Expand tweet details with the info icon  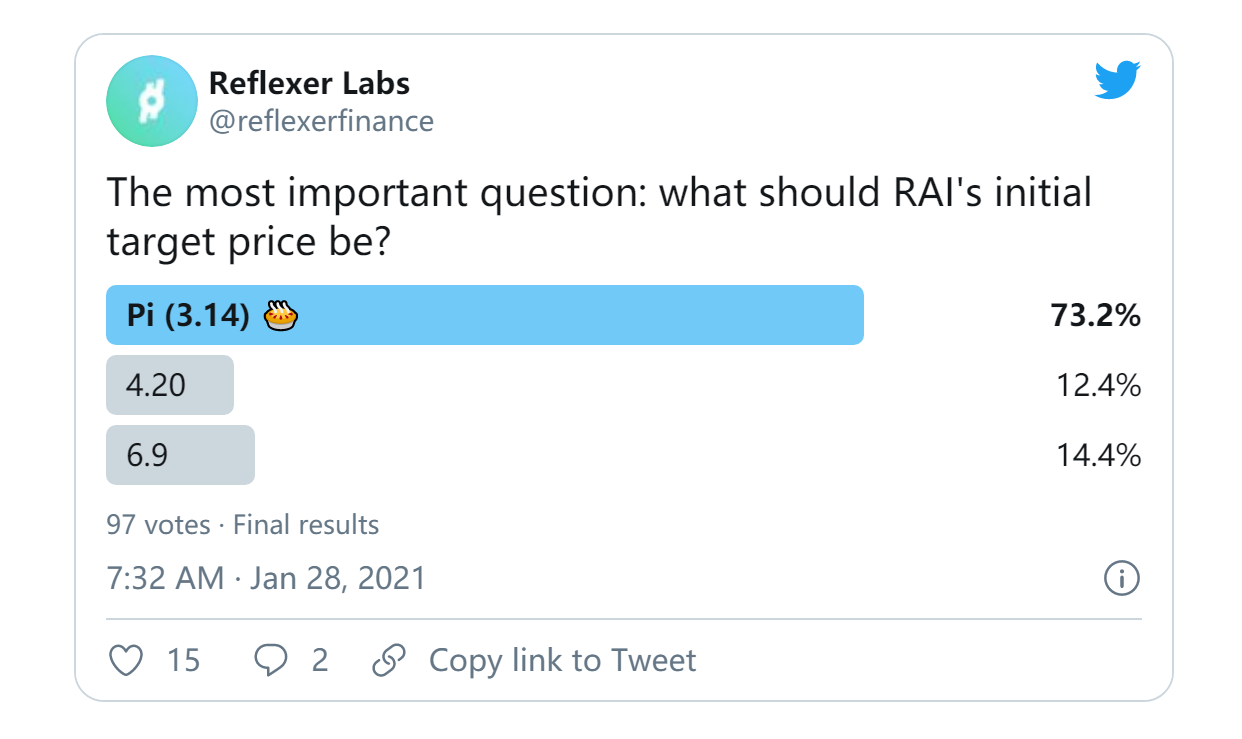[x=1121, y=577]
